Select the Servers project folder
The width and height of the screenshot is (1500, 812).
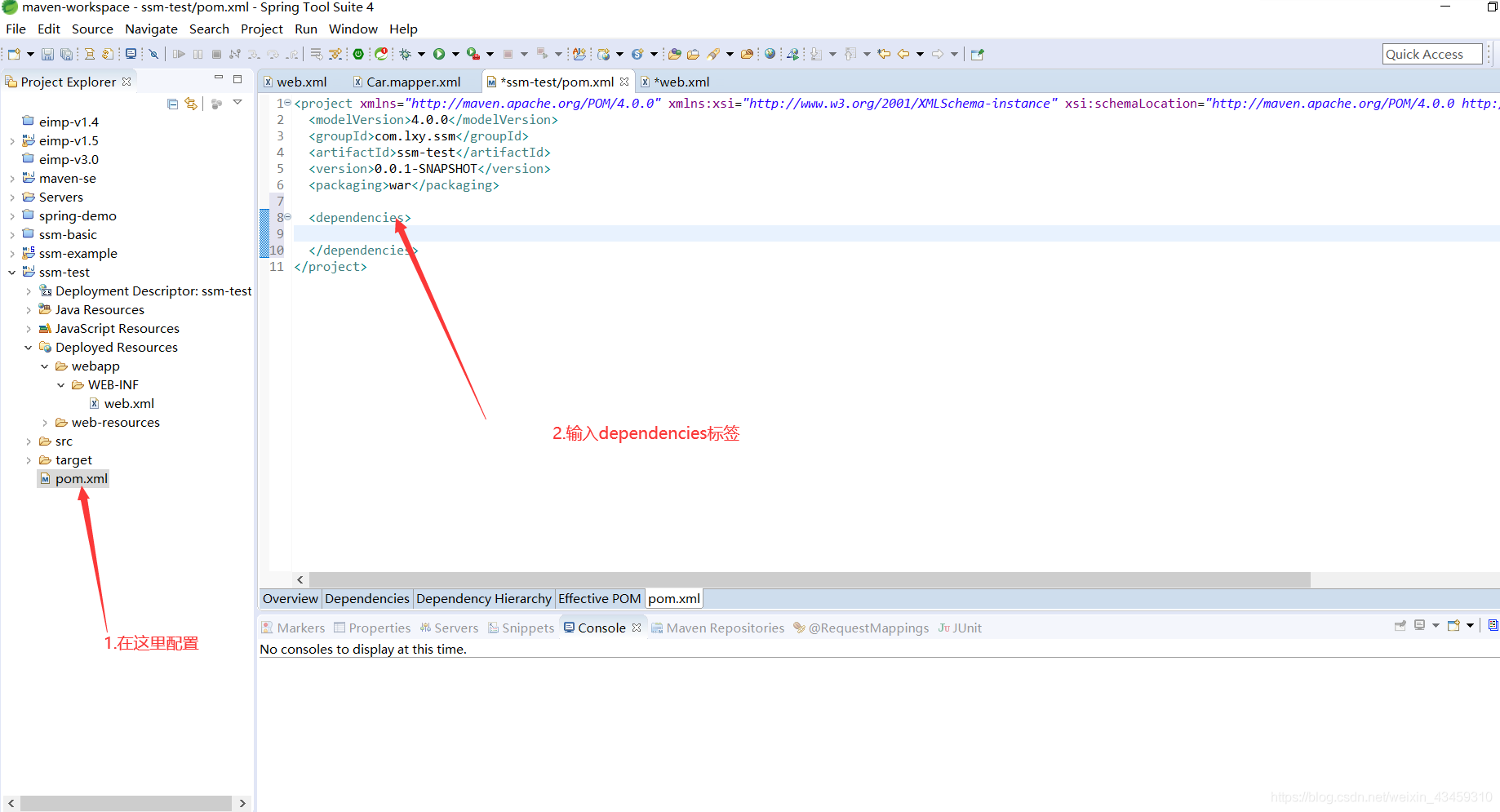click(52, 197)
